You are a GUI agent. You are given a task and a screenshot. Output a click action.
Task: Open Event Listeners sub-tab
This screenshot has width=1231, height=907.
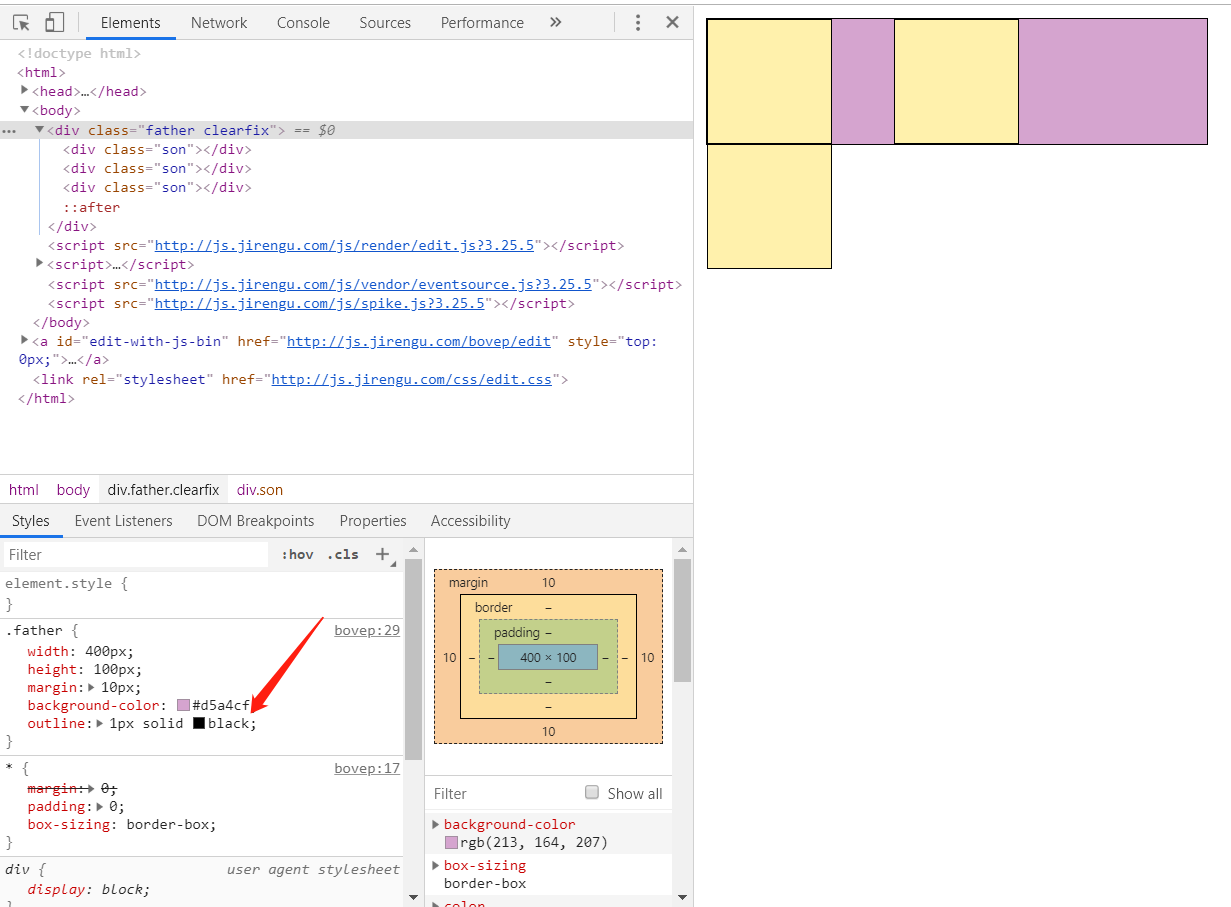pos(123,520)
